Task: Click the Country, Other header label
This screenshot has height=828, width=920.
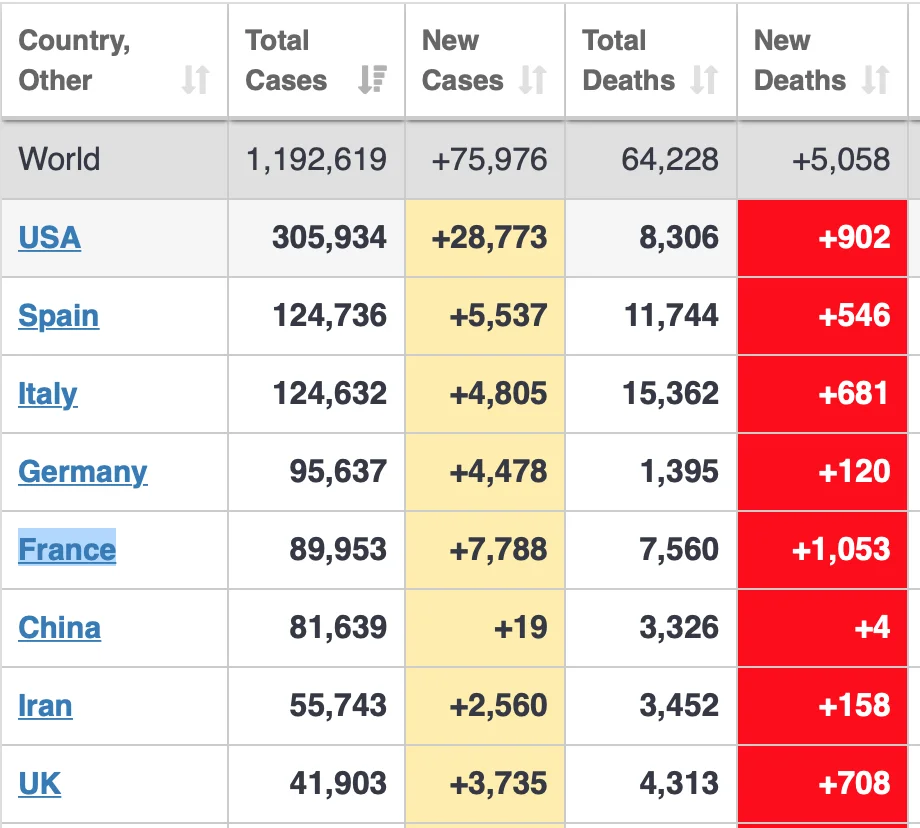Action: coord(74,60)
